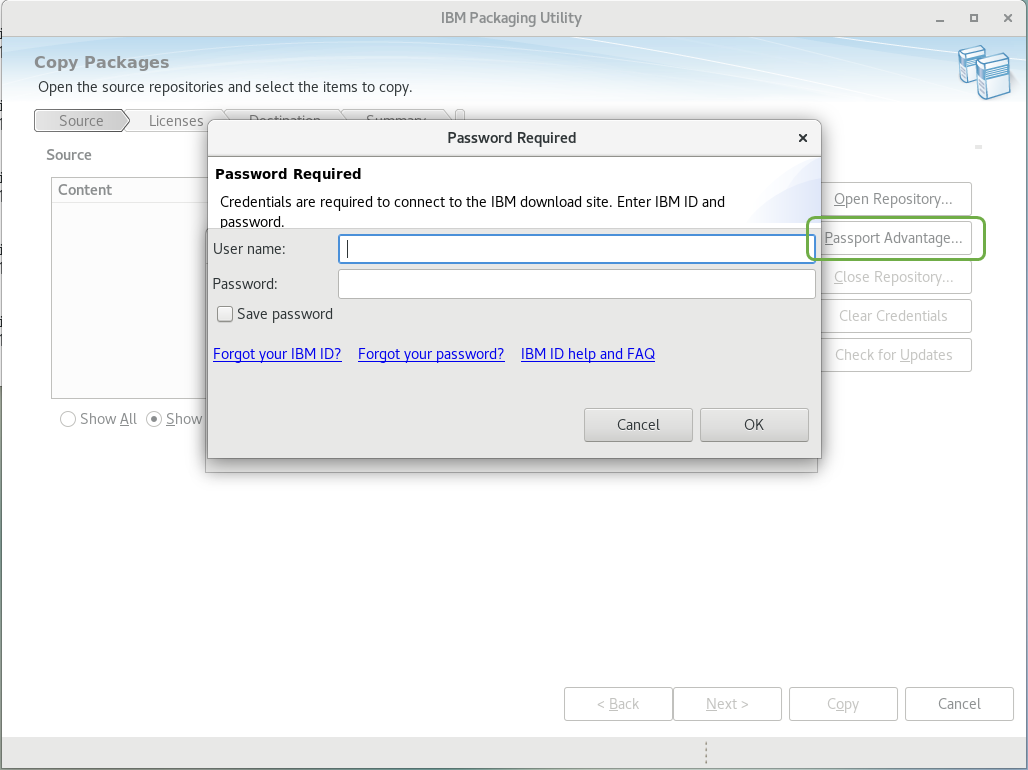Minimize the IBM Packaging Utility window

pyautogui.click(x=940, y=19)
